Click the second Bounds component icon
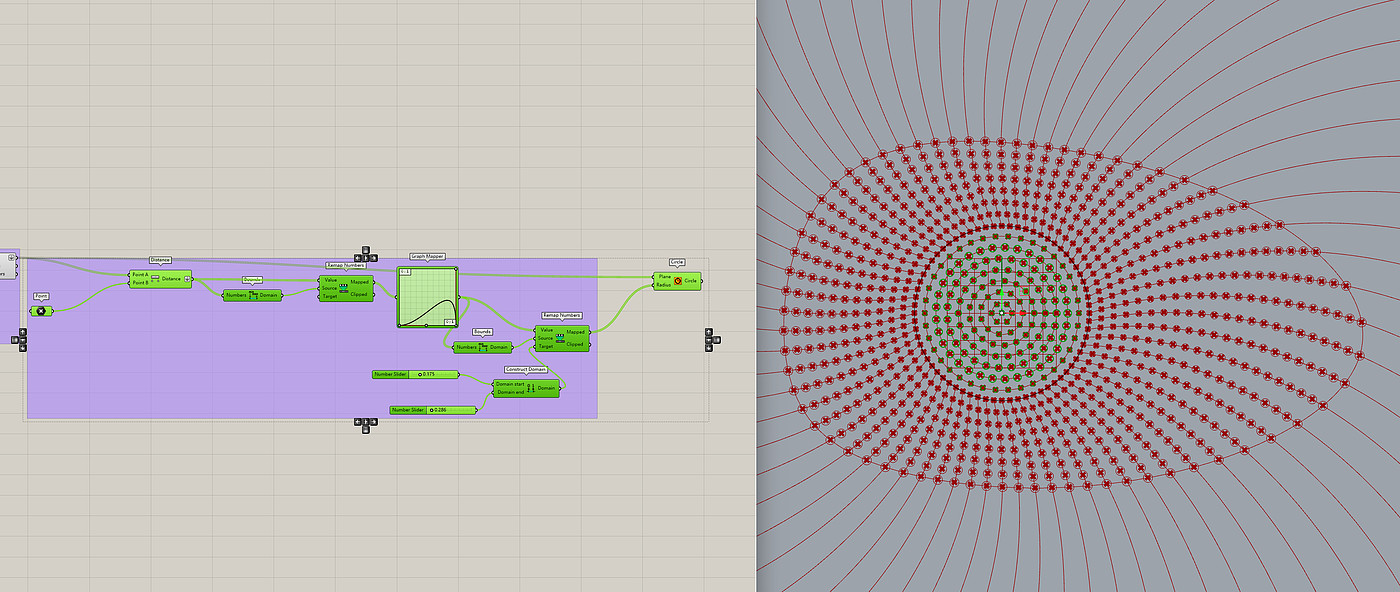1400x592 pixels. click(x=483, y=347)
